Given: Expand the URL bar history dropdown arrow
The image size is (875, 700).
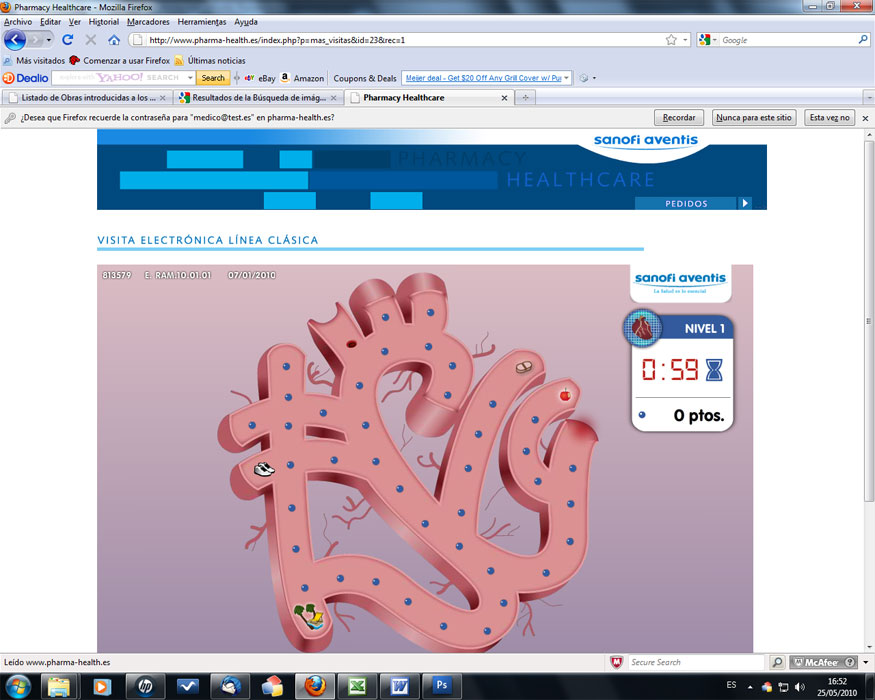Looking at the screenshot, I should 685,40.
